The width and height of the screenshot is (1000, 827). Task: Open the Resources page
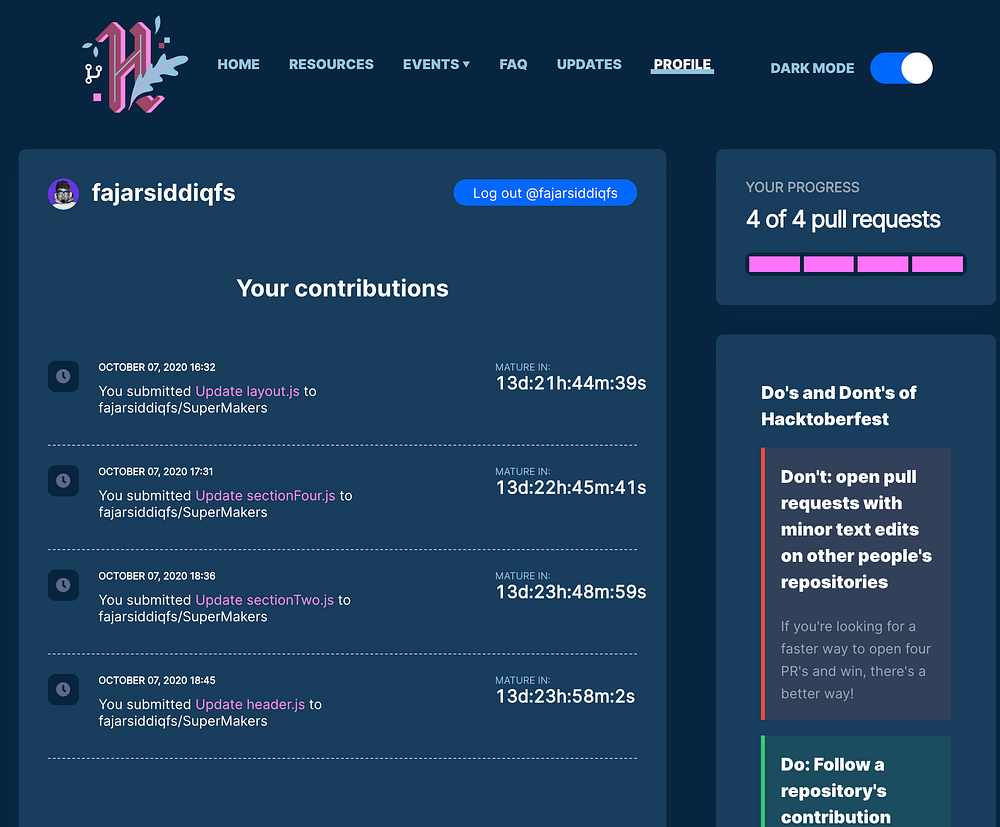(x=331, y=64)
